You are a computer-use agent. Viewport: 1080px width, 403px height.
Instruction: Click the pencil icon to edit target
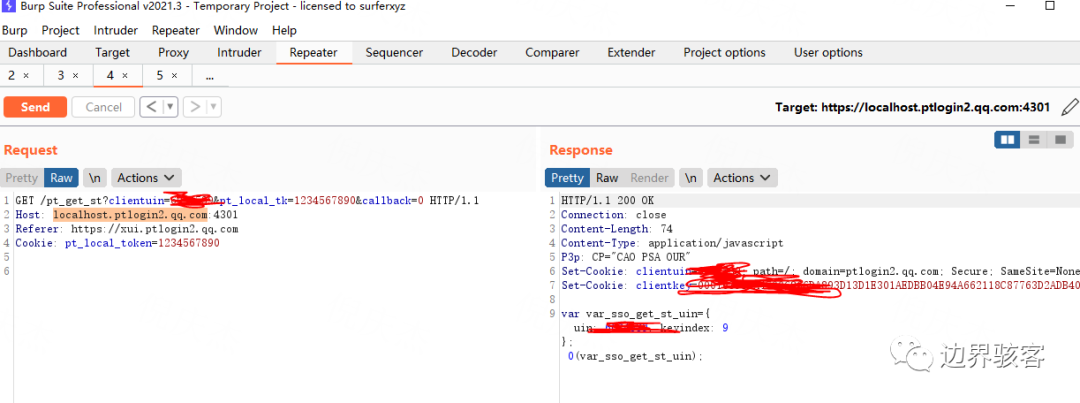click(x=1069, y=107)
